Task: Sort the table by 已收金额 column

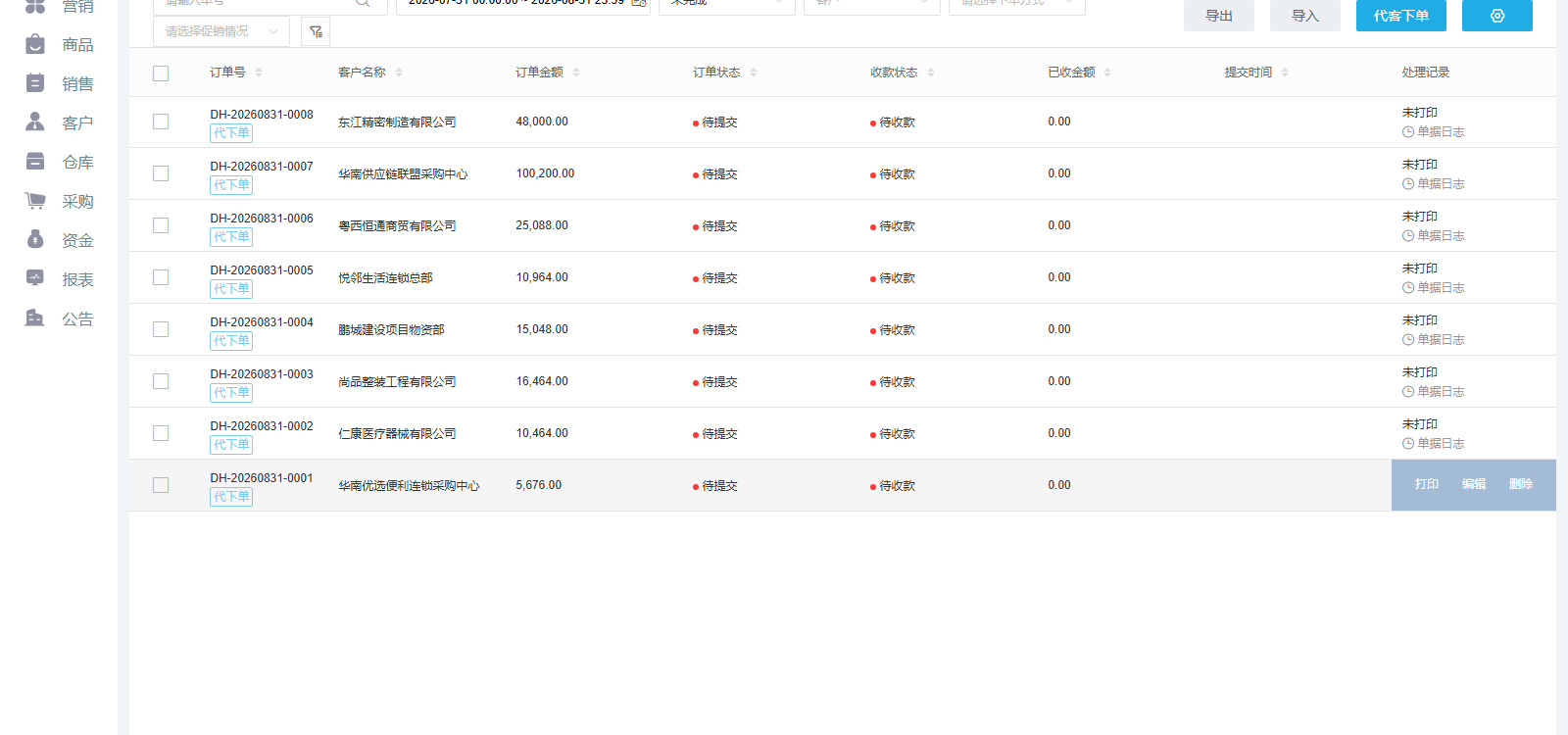Action: click(1107, 73)
